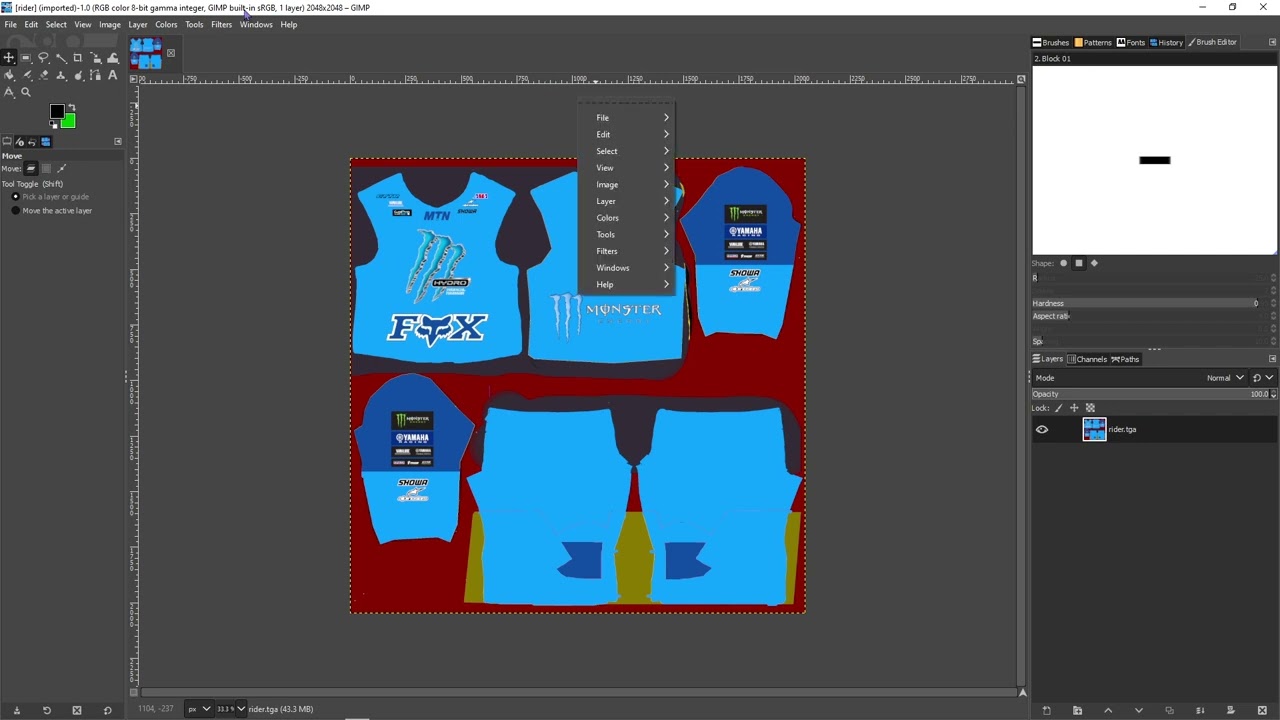Image resolution: width=1280 pixels, height=720 pixels.
Task: Select the Zoom magnifier tool
Action: (x=26, y=92)
